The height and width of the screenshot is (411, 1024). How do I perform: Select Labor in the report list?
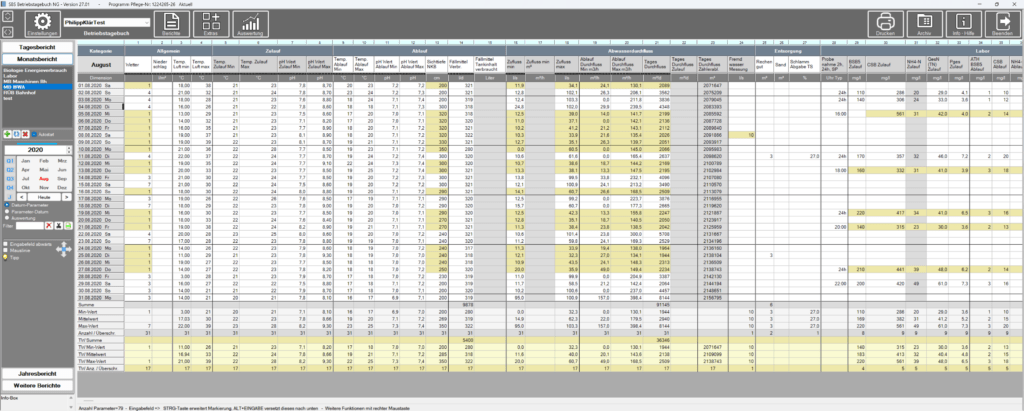click(x=9, y=75)
